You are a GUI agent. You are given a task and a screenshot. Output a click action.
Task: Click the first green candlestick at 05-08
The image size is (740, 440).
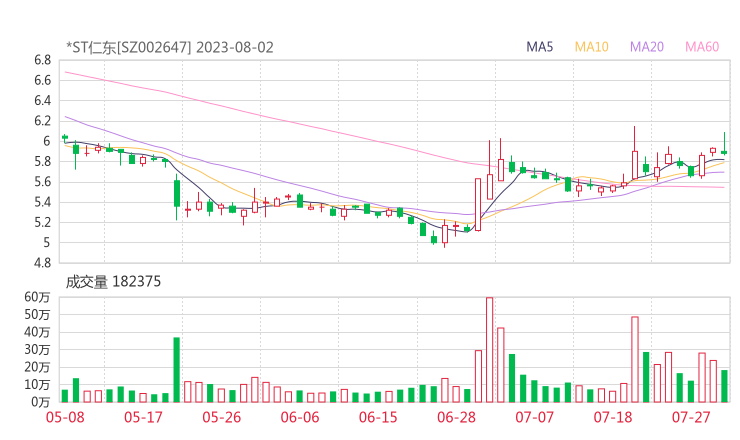point(65,137)
